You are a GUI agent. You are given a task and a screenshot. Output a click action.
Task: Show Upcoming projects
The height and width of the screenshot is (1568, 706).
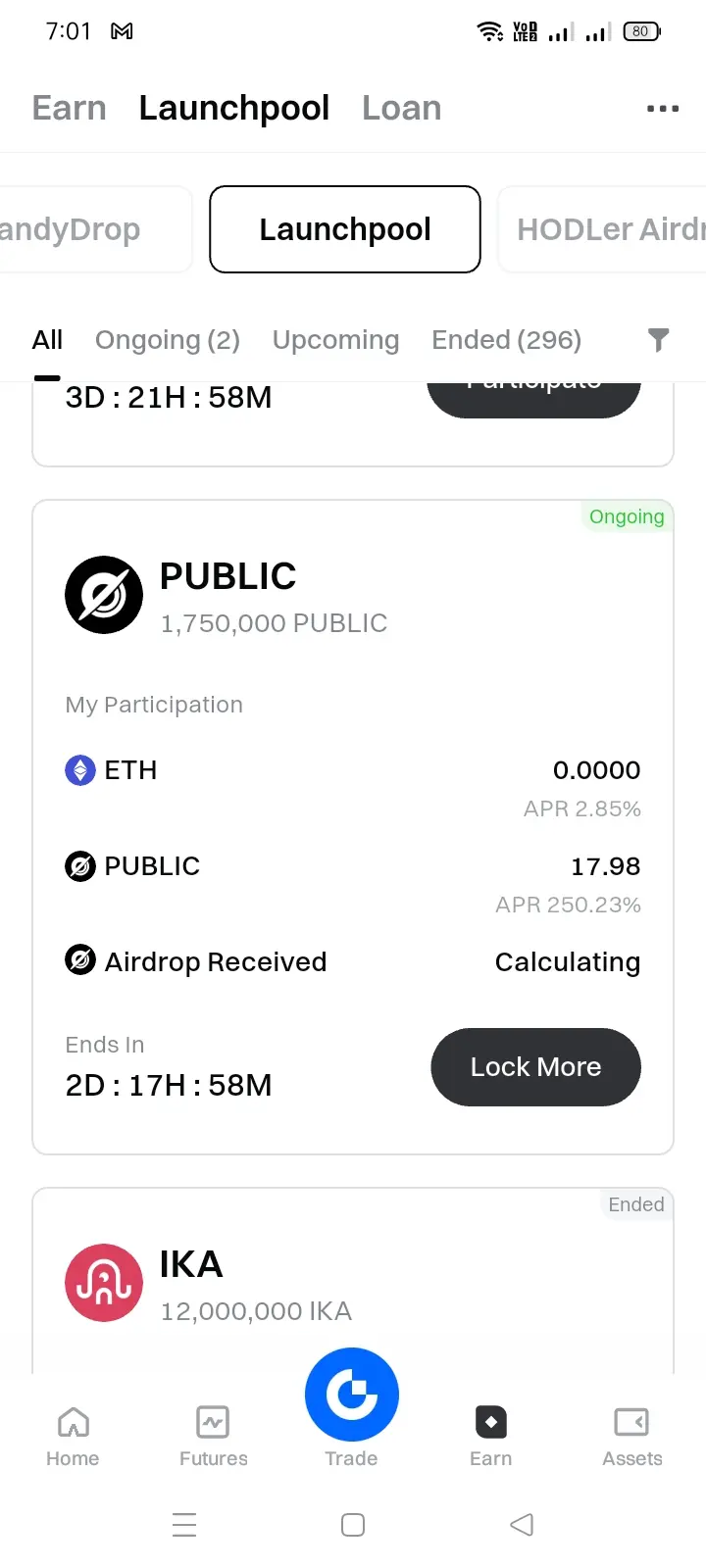[335, 340]
